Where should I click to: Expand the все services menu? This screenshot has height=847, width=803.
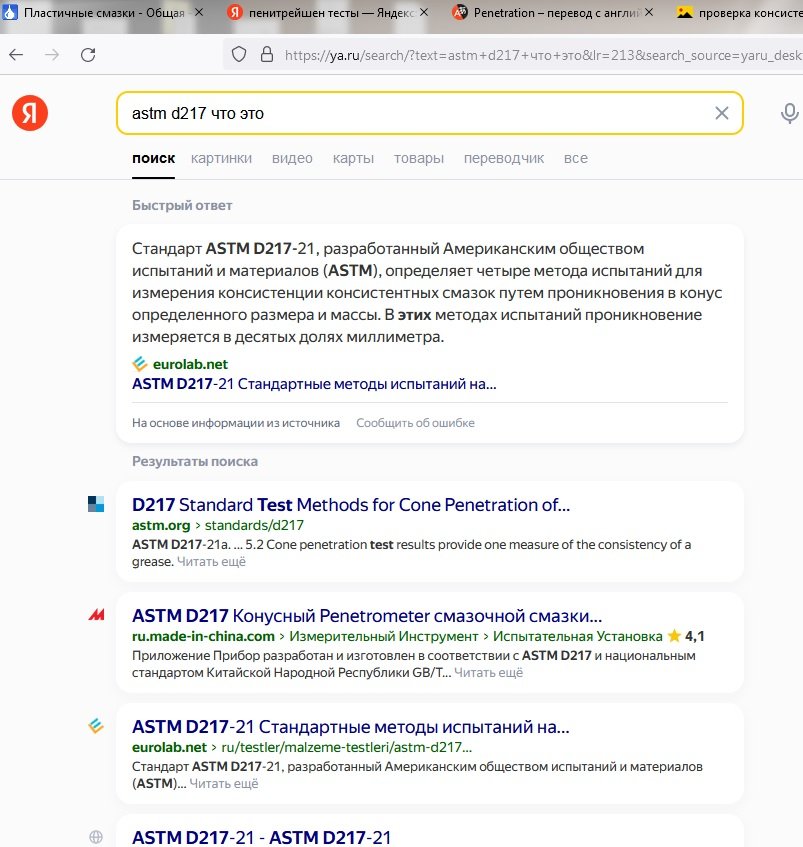(x=576, y=158)
